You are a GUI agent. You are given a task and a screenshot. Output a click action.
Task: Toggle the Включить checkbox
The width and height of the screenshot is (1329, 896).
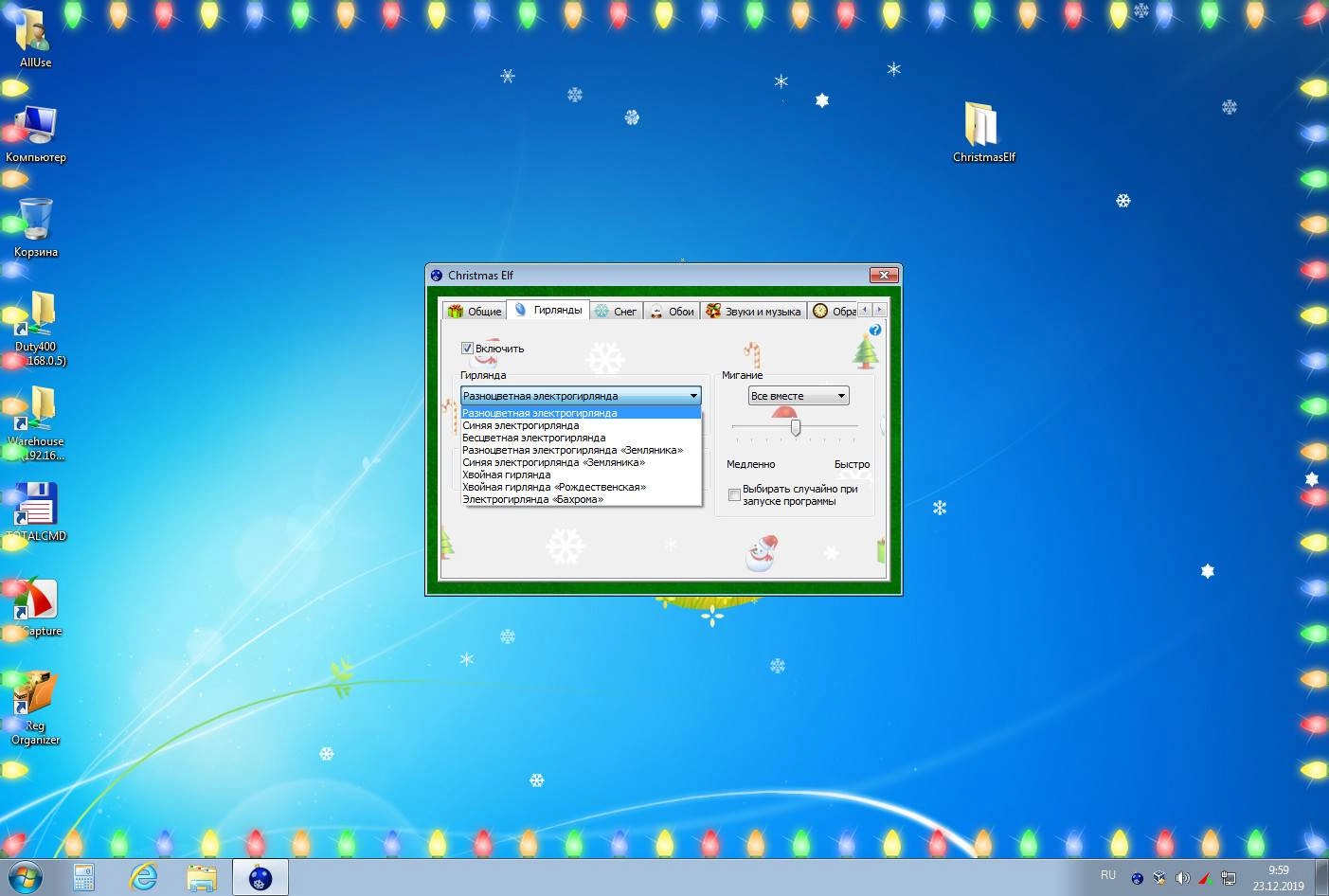(467, 349)
